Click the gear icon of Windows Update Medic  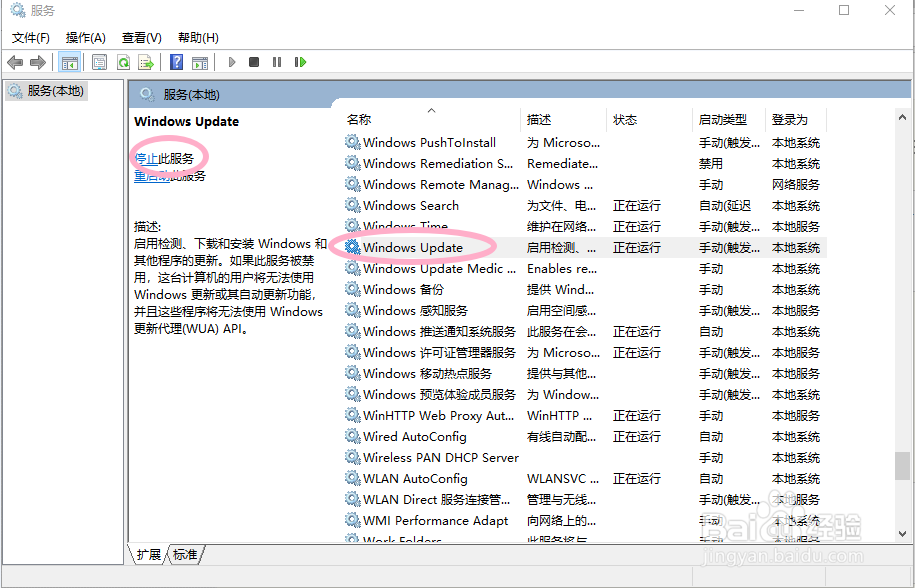(x=352, y=268)
